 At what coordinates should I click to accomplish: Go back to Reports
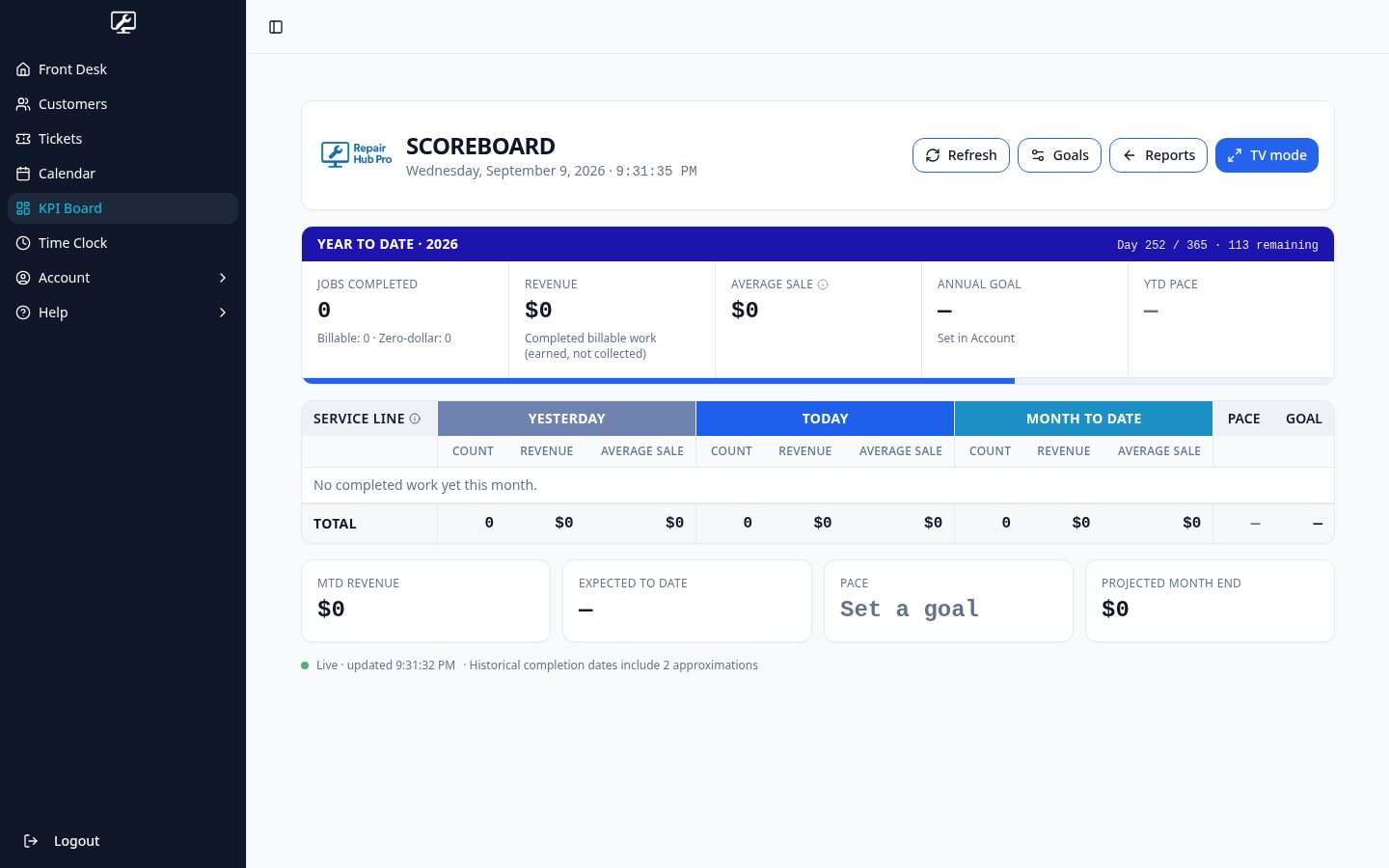(x=1158, y=155)
